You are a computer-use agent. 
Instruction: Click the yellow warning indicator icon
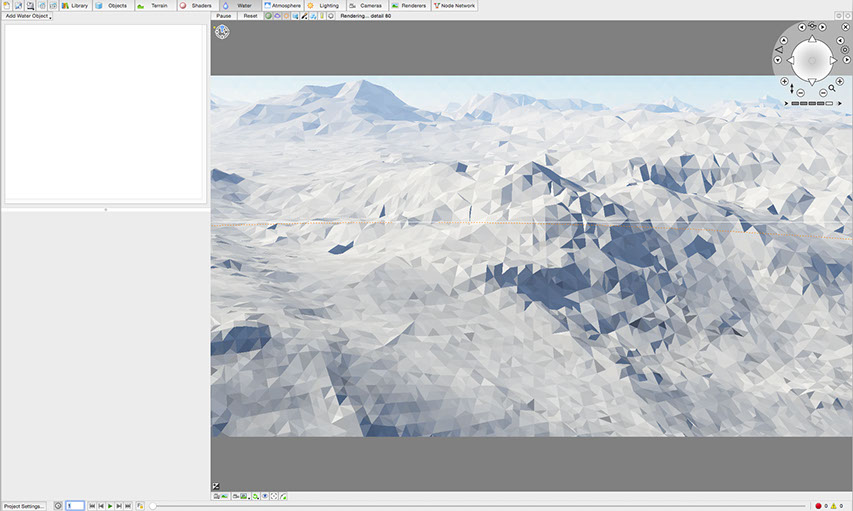[834, 506]
